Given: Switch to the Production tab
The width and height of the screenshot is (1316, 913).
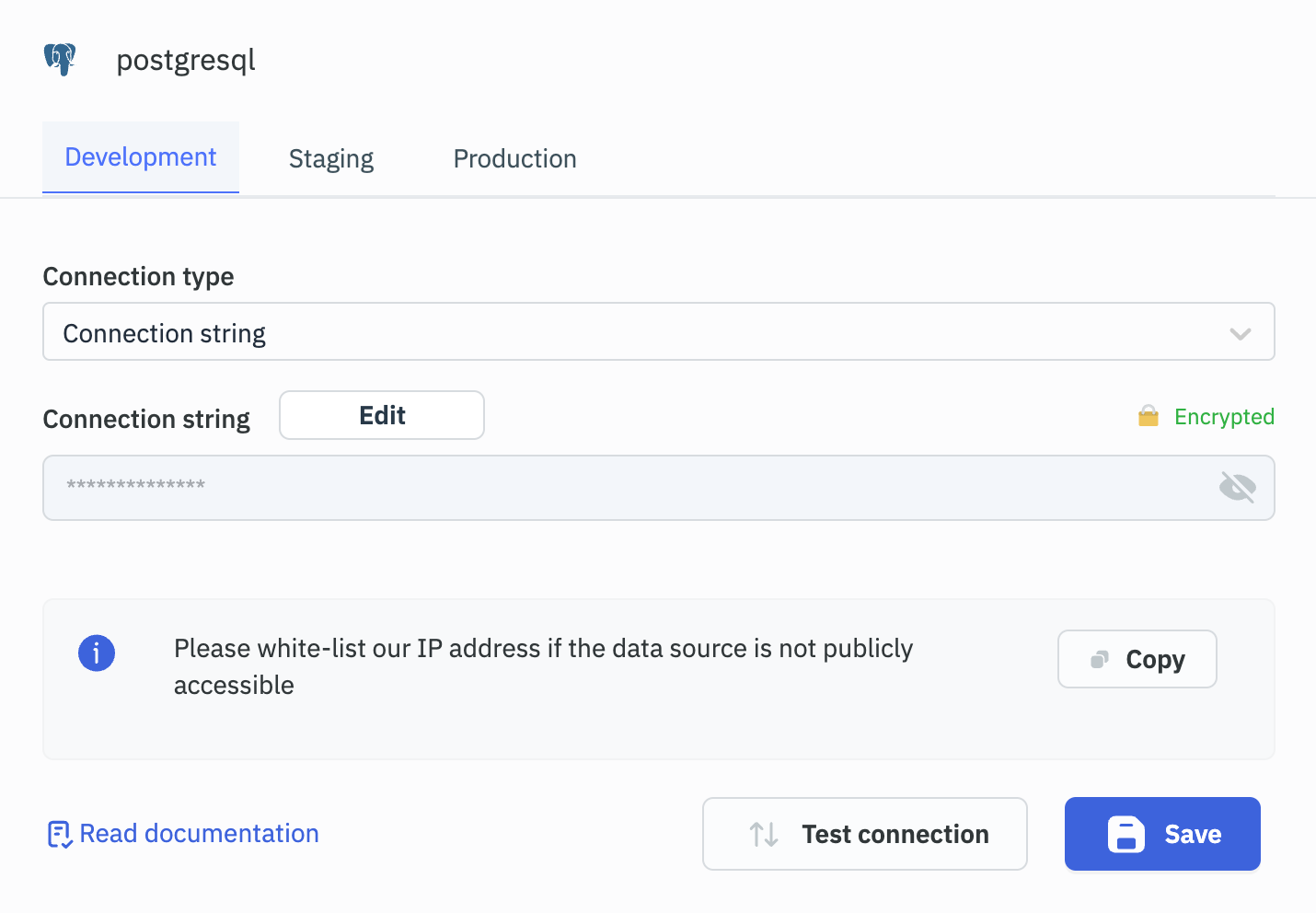Looking at the screenshot, I should tap(514, 159).
